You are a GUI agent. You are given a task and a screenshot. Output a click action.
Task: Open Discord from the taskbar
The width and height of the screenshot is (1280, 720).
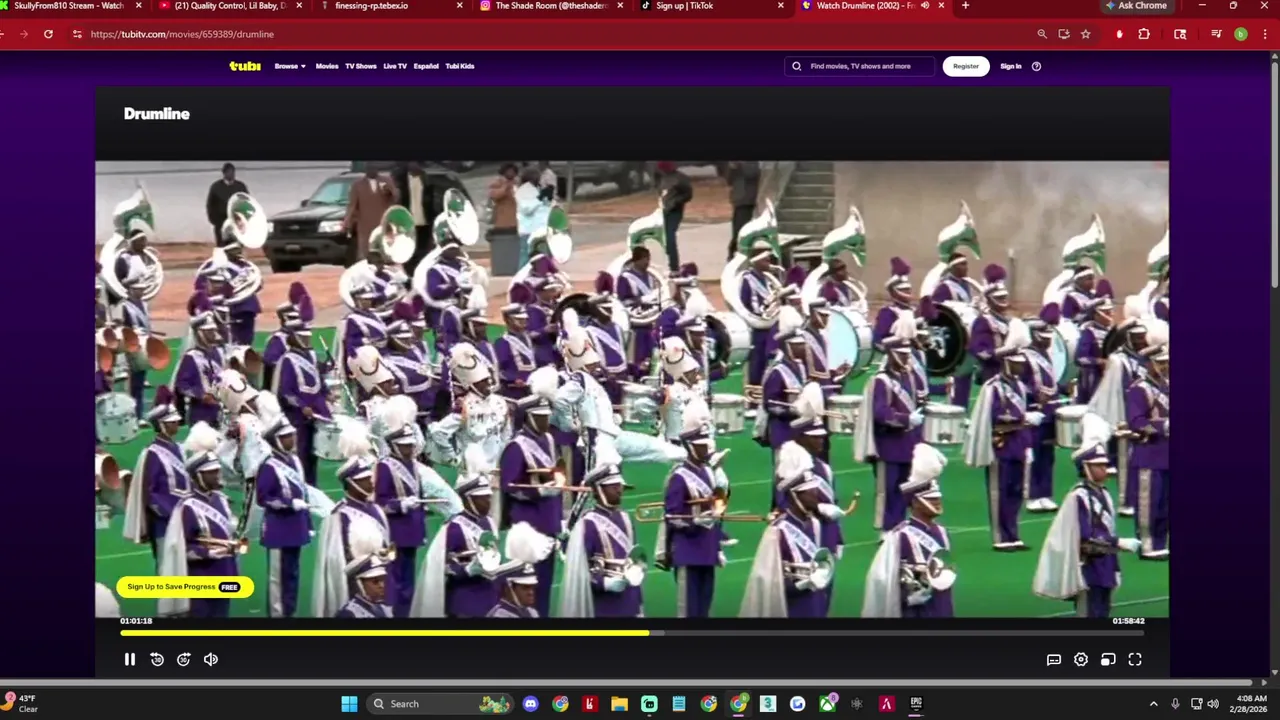pos(530,704)
